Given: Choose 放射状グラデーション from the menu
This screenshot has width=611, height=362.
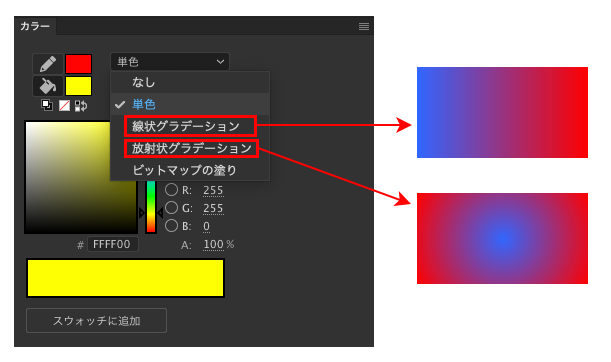Looking at the screenshot, I should tap(191, 148).
